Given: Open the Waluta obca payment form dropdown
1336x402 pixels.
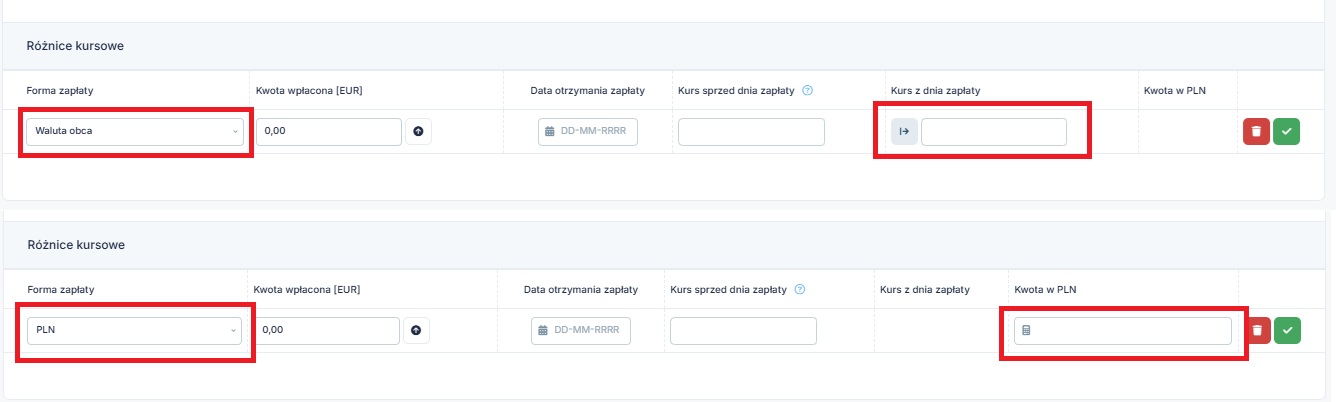Looking at the screenshot, I should point(135,131).
